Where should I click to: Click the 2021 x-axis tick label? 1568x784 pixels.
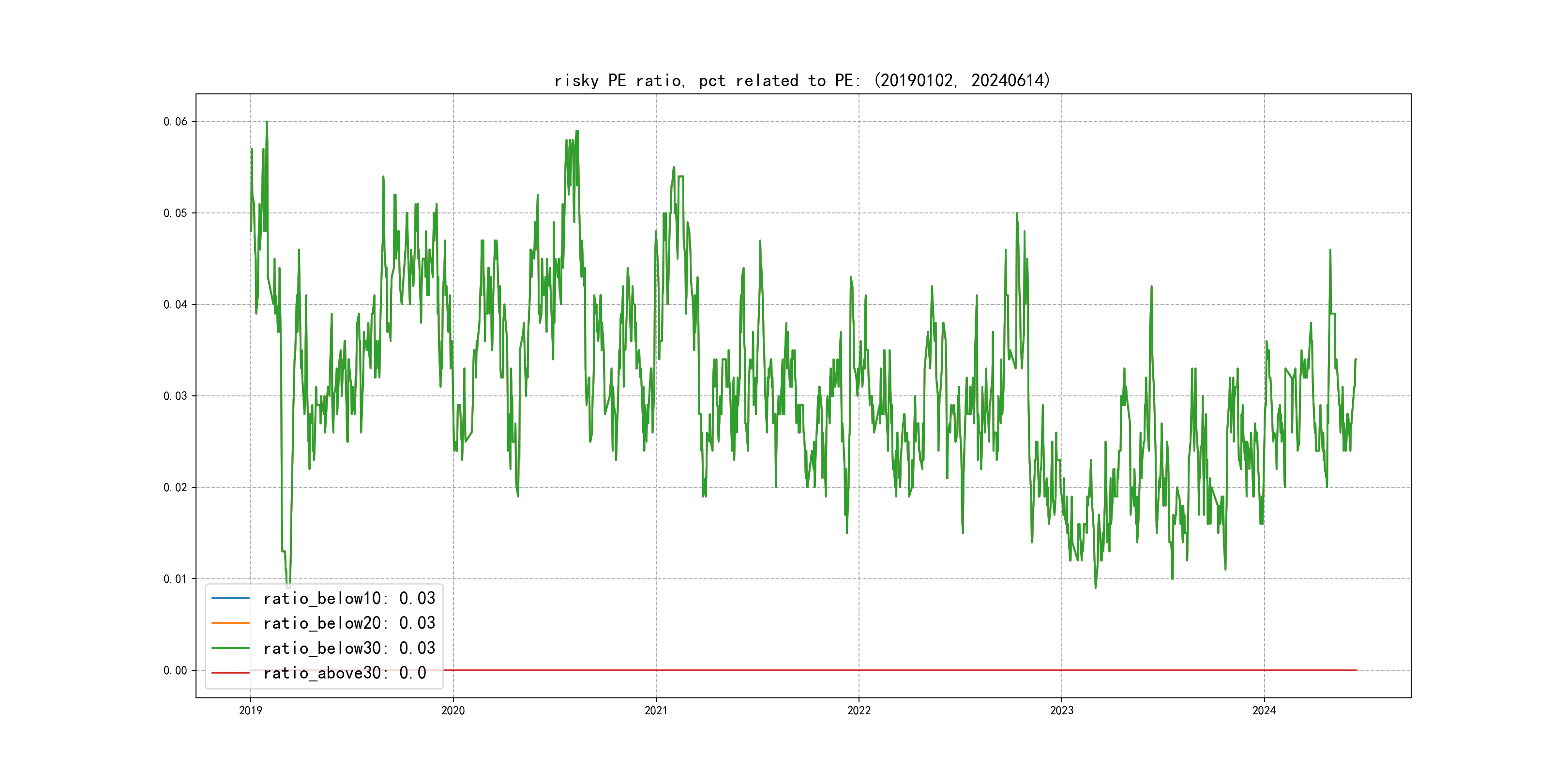point(656,710)
